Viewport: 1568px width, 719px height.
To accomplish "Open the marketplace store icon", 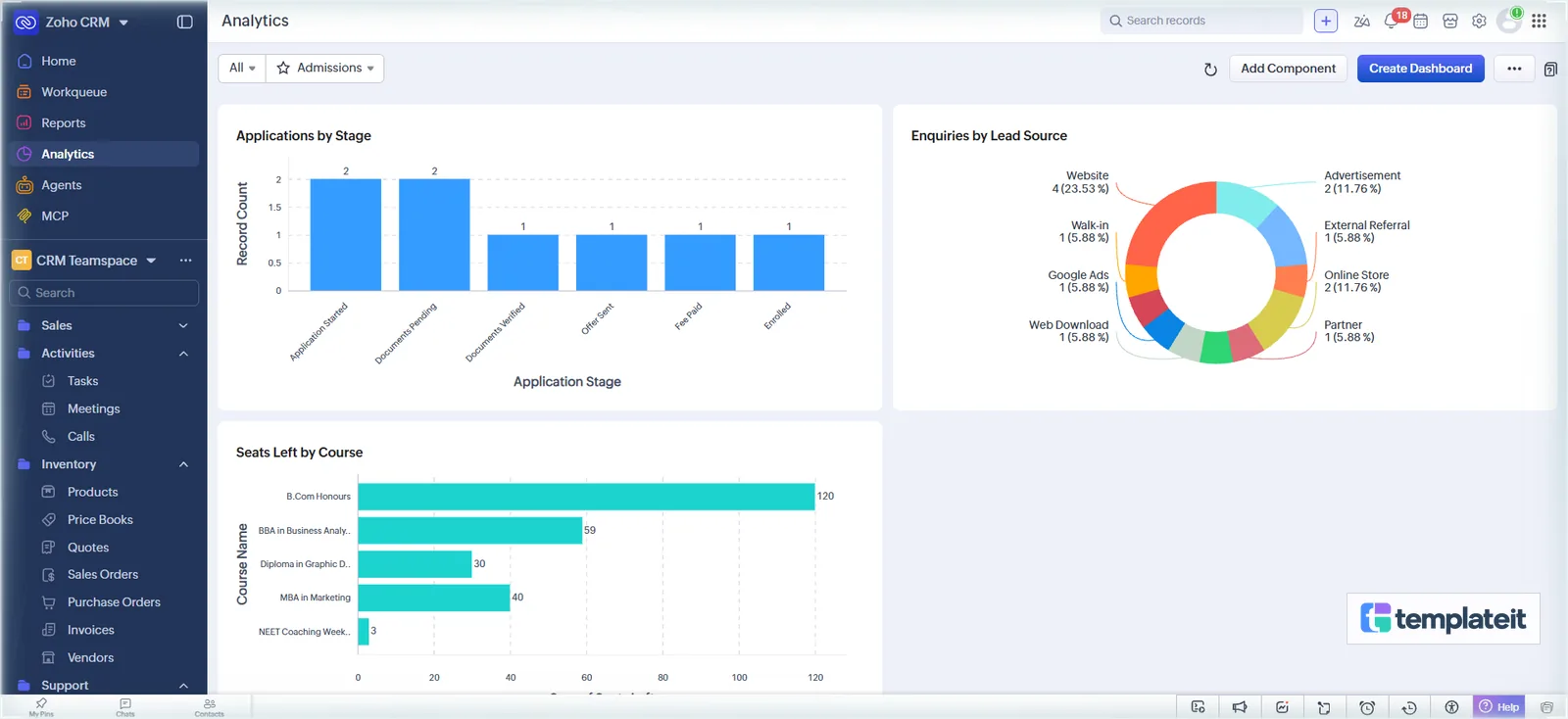I will pos(1450,21).
